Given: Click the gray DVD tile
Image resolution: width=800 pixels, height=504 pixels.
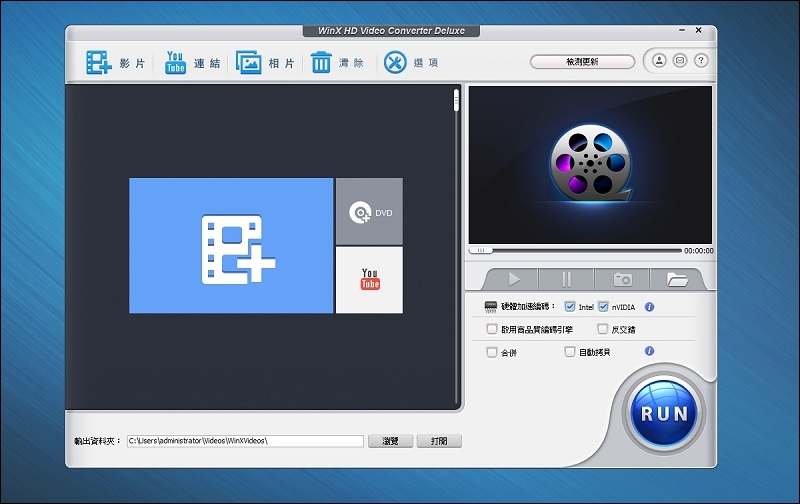Looking at the screenshot, I should click(369, 212).
